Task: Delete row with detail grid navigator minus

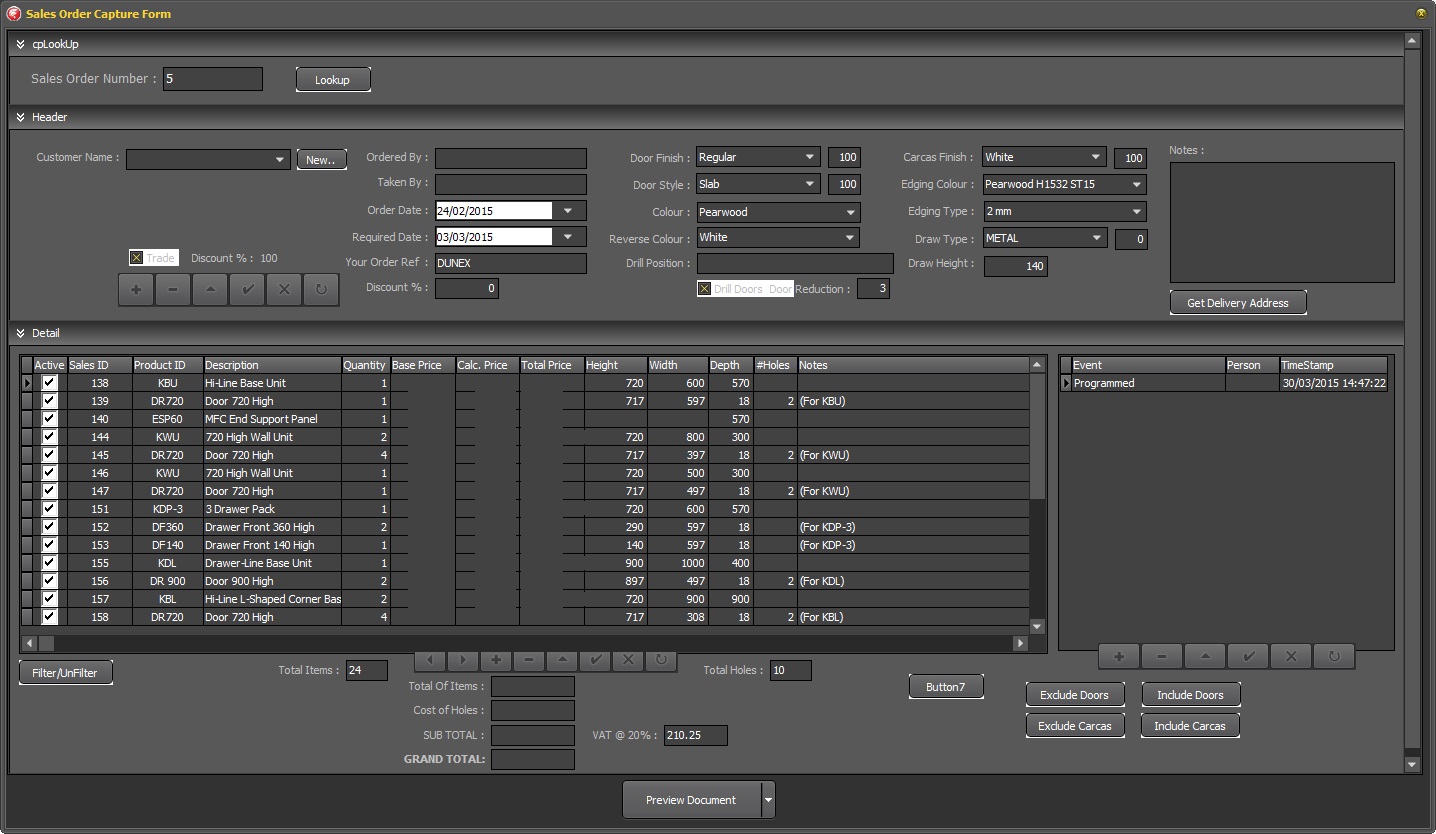Action: pyautogui.click(x=529, y=660)
